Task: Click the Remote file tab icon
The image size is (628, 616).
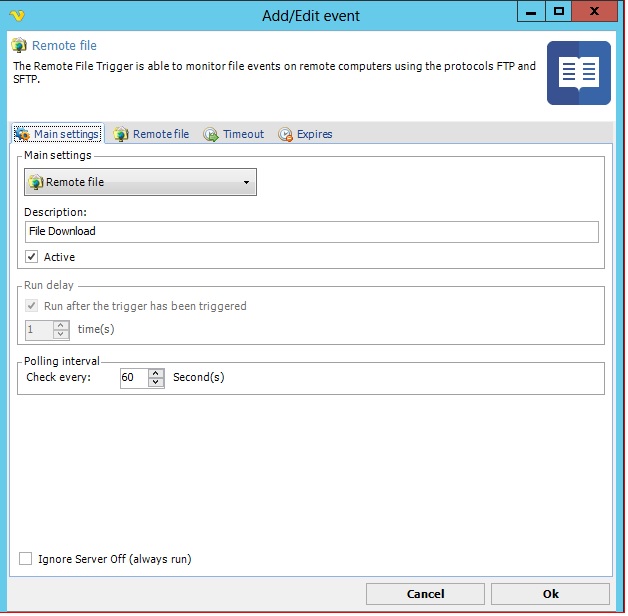Action: [121, 134]
